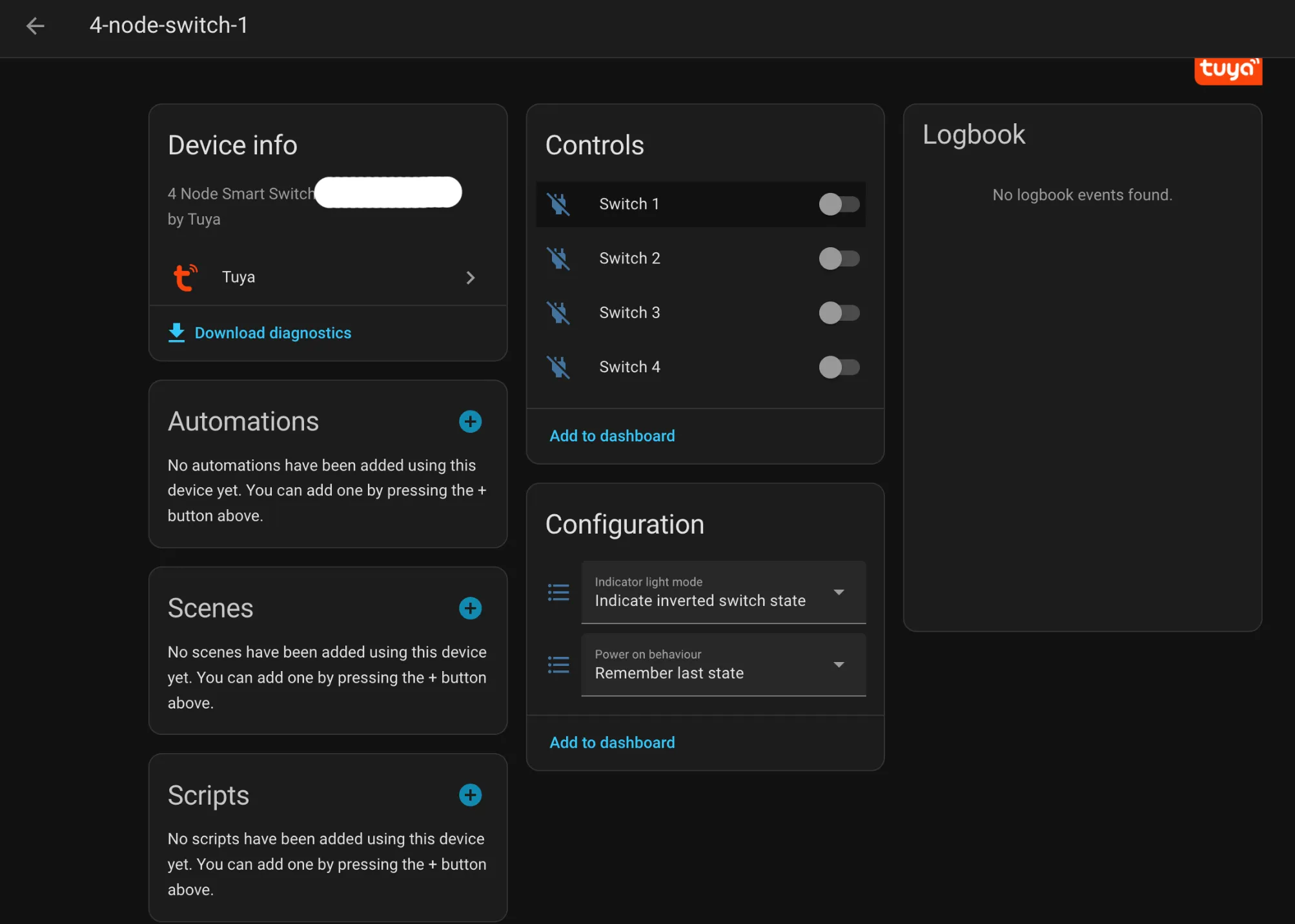Click the Switch 3 plug-off icon
The image size is (1295, 924).
click(558, 313)
